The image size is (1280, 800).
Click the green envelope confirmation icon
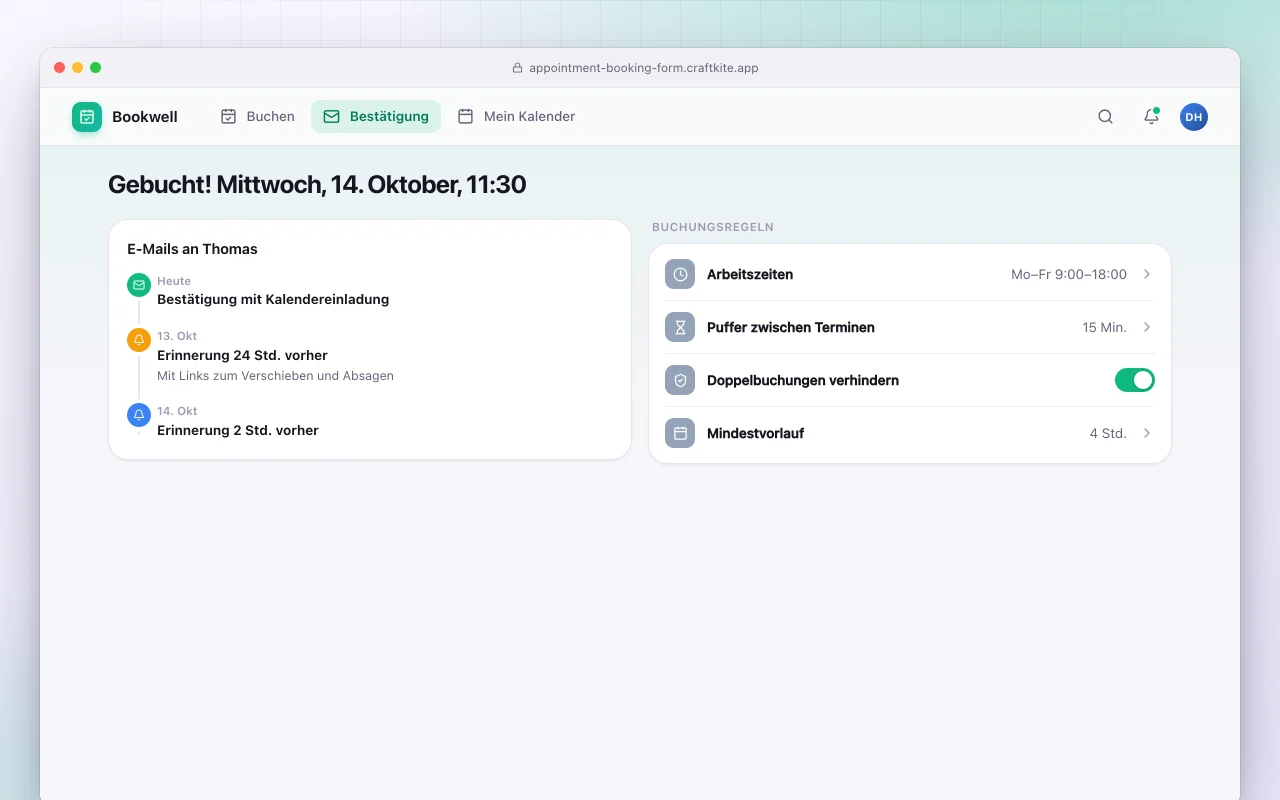[x=139, y=285]
